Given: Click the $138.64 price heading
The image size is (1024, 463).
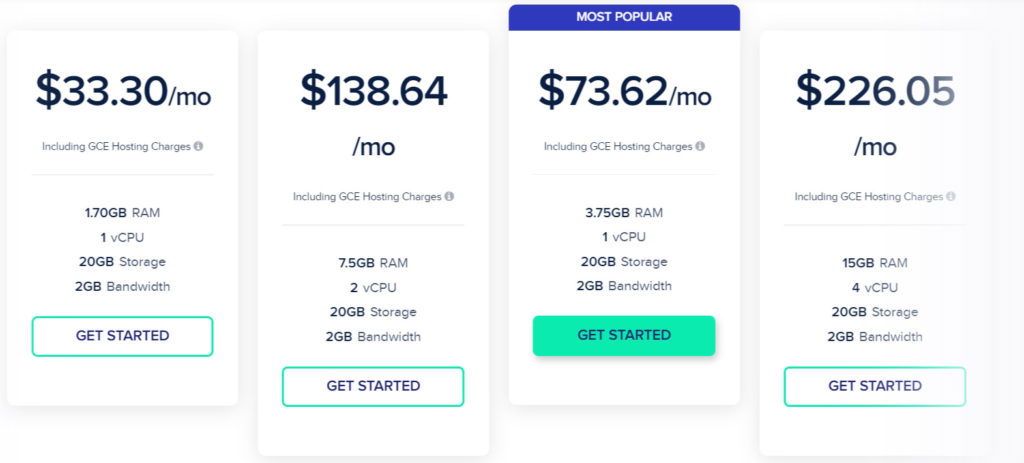Looking at the screenshot, I should (x=374, y=91).
